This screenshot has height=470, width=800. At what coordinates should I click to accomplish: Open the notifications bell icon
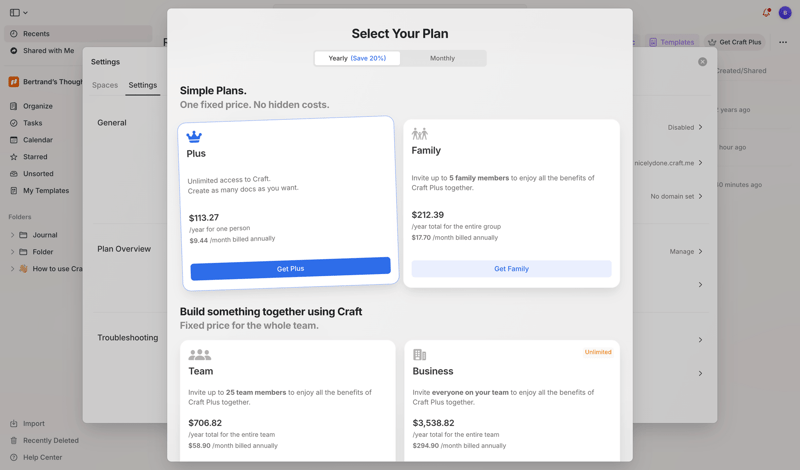766,13
